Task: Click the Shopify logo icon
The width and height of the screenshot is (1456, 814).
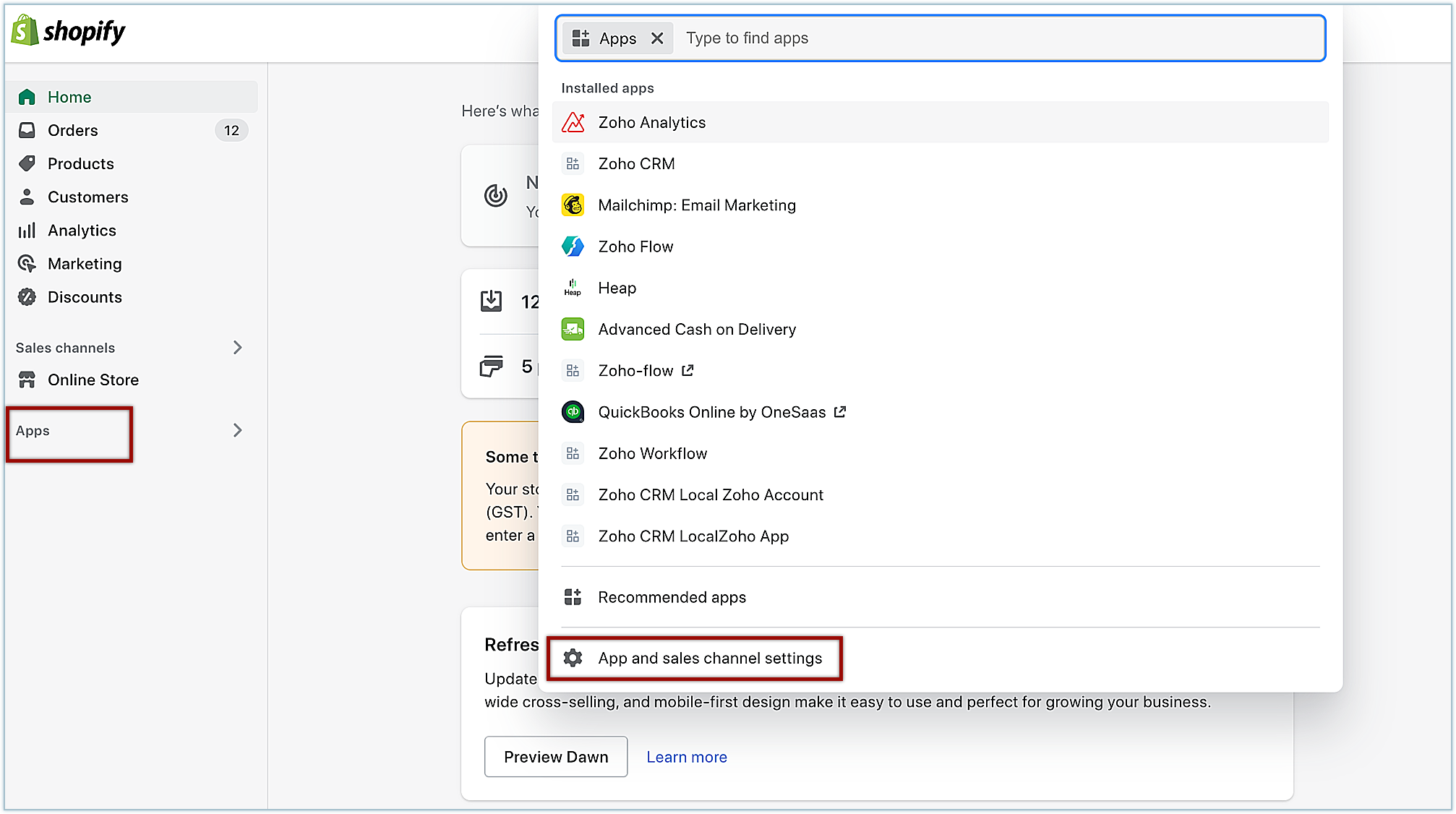Action: (x=25, y=31)
